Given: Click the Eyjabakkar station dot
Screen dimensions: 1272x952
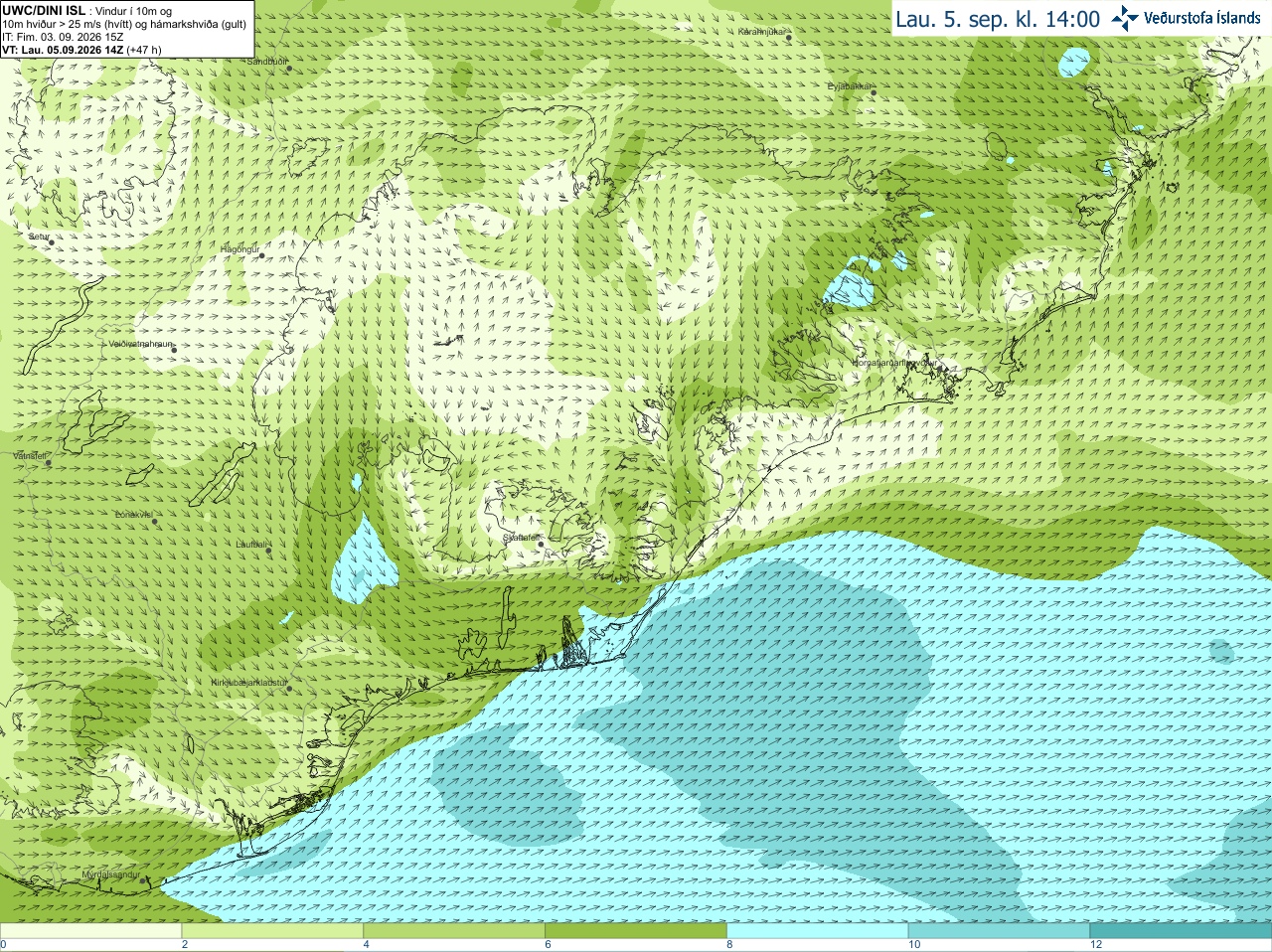Looking at the screenshot, I should pyautogui.click(x=874, y=92).
